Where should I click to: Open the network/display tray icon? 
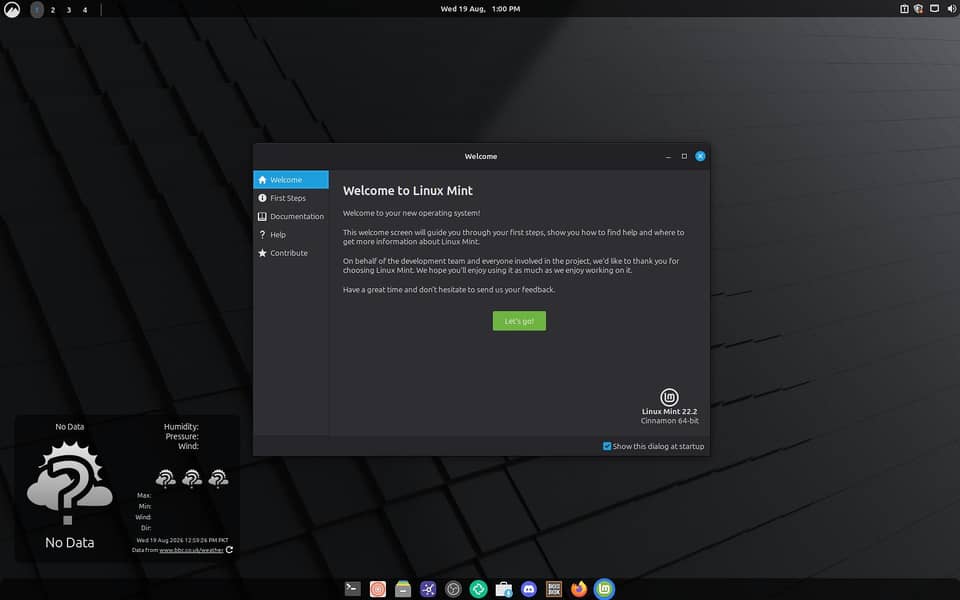pos(934,9)
